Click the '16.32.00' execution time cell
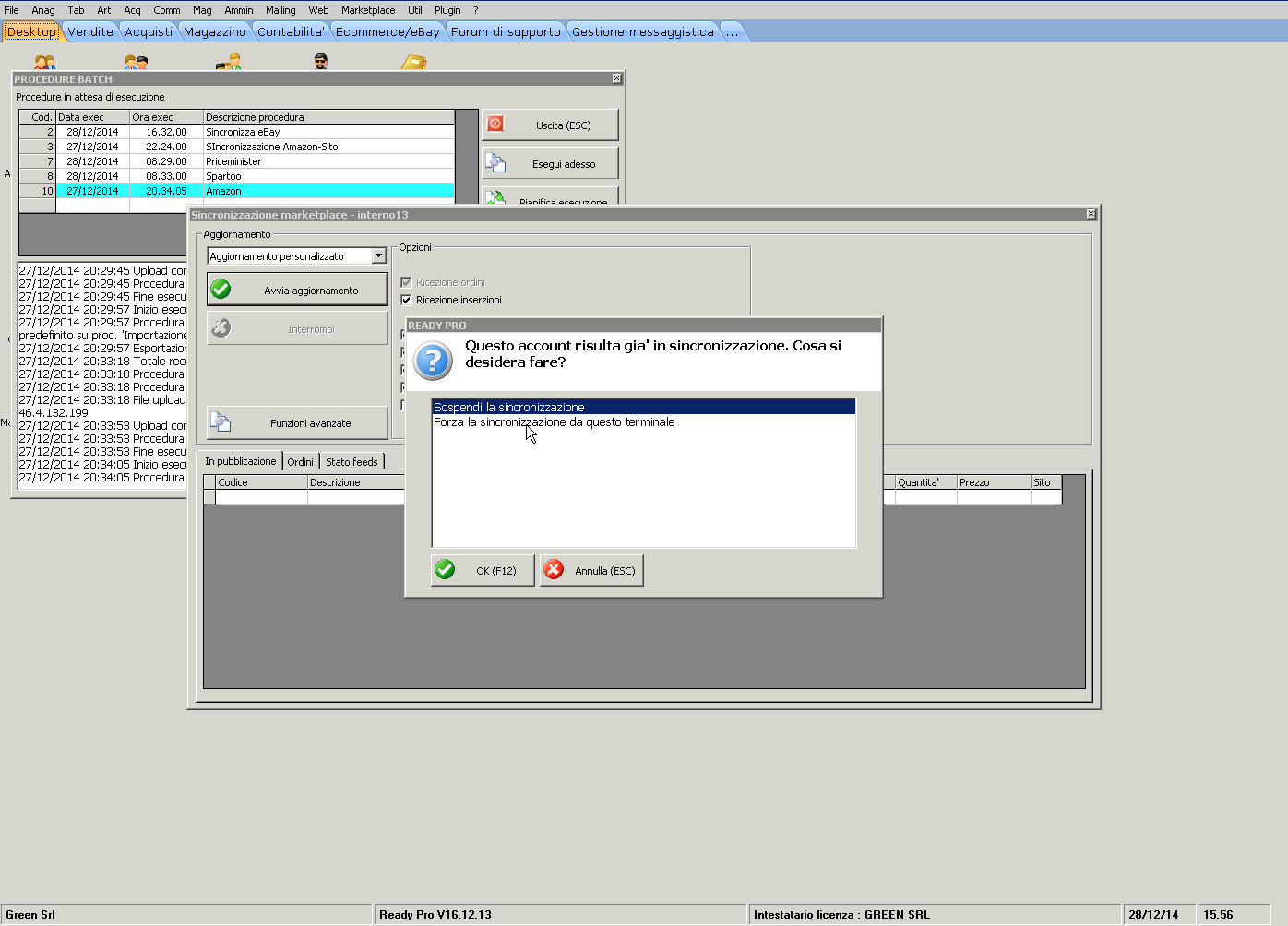This screenshot has height=926, width=1288. 166,132
